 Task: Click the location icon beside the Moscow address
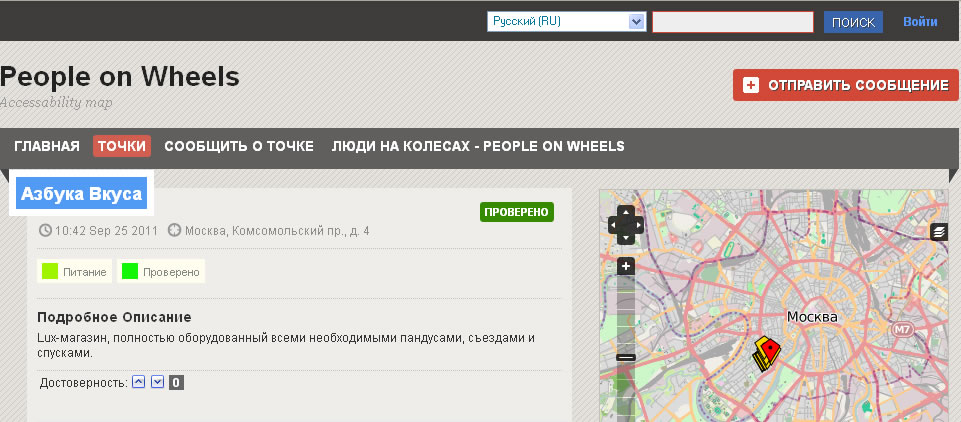(x=175, y=231)
